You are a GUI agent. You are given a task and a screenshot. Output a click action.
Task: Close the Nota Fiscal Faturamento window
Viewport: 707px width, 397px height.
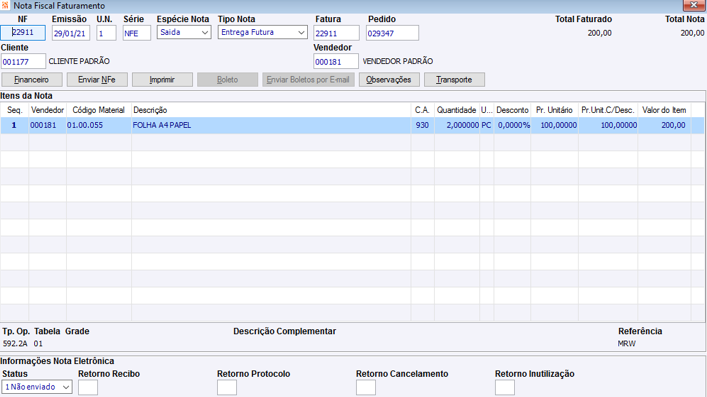pyautogui.click(x=694, y=5)
